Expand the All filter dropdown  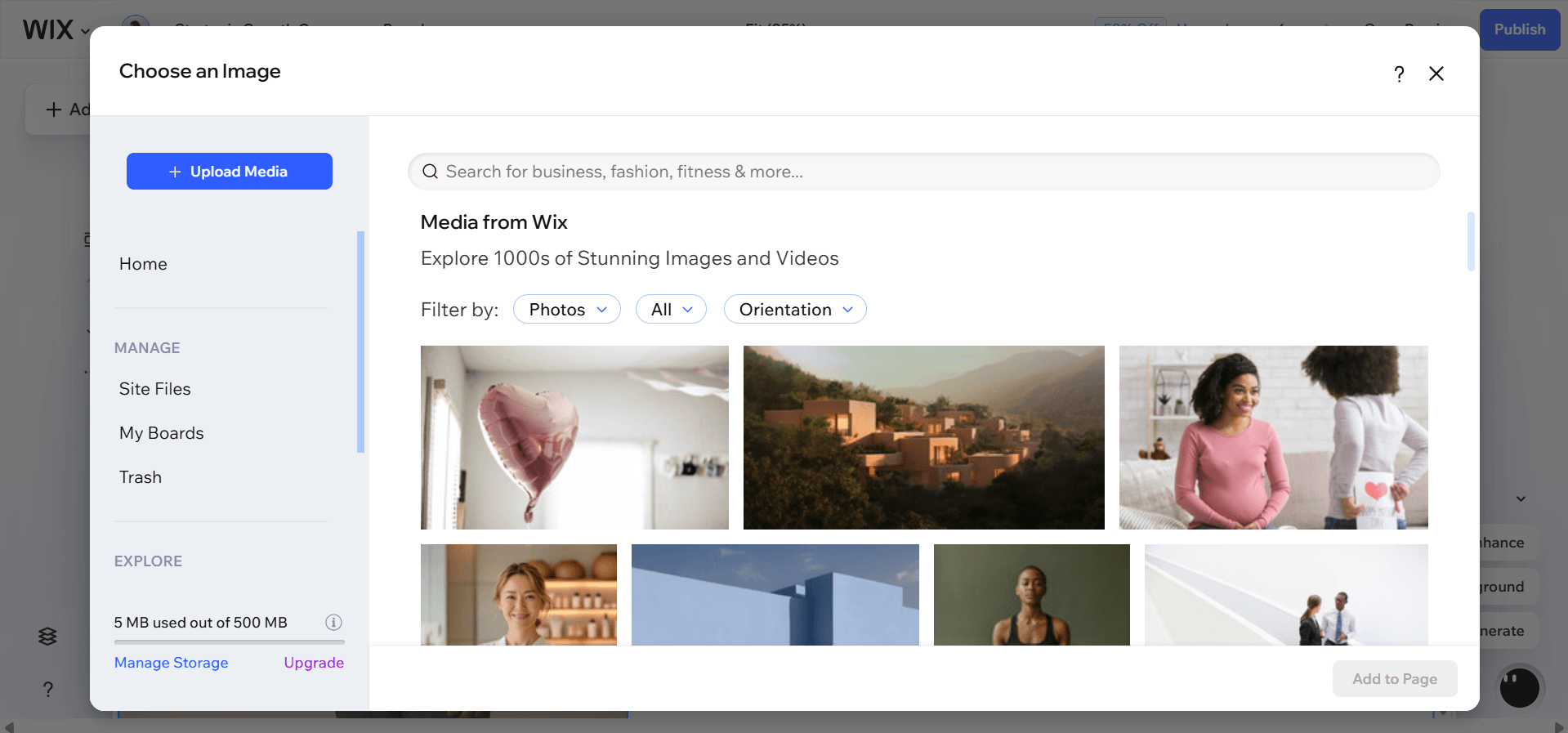coord(671,309)
